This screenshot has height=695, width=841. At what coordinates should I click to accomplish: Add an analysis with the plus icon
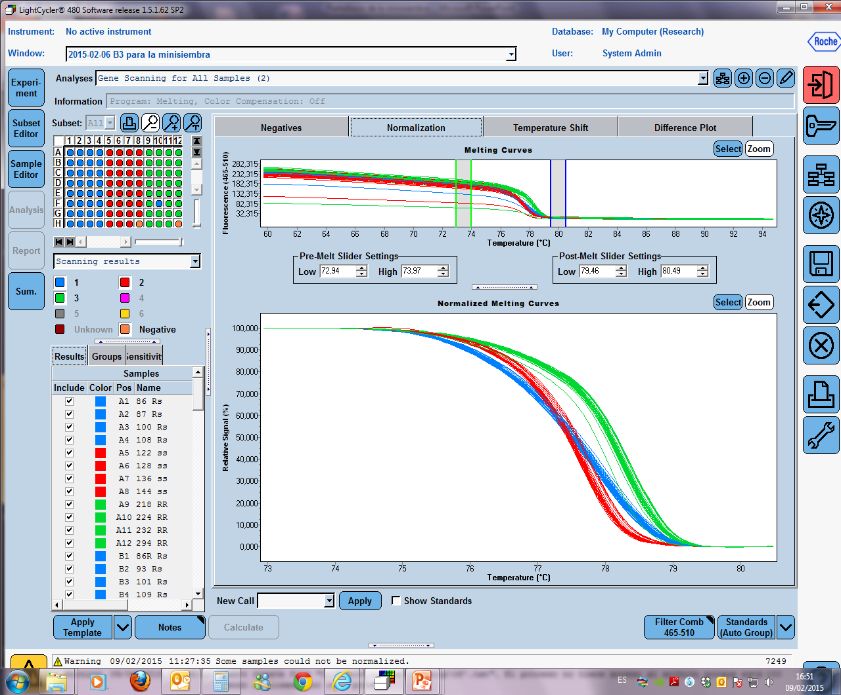point(743,78)
